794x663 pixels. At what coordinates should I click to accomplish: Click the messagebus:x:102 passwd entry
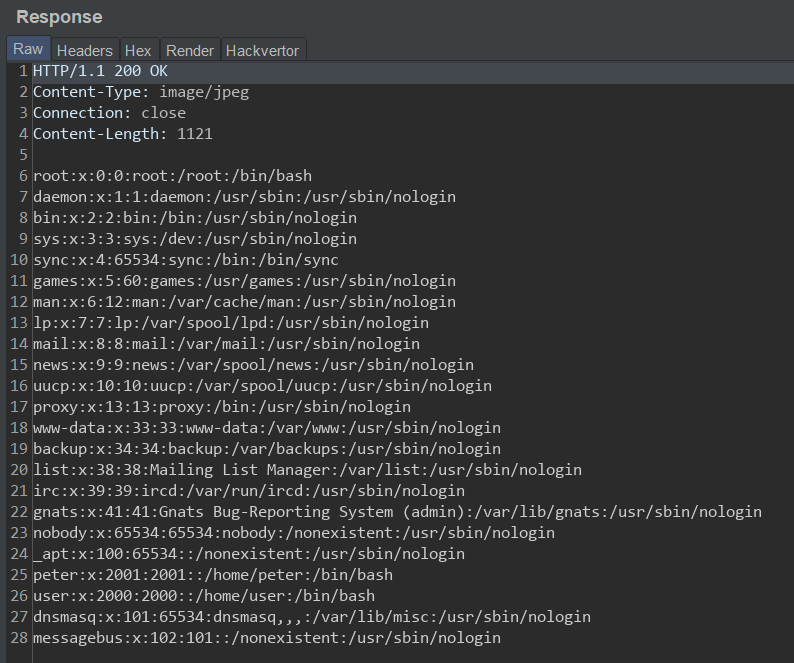pyautogui.click(x=267, y=638)
